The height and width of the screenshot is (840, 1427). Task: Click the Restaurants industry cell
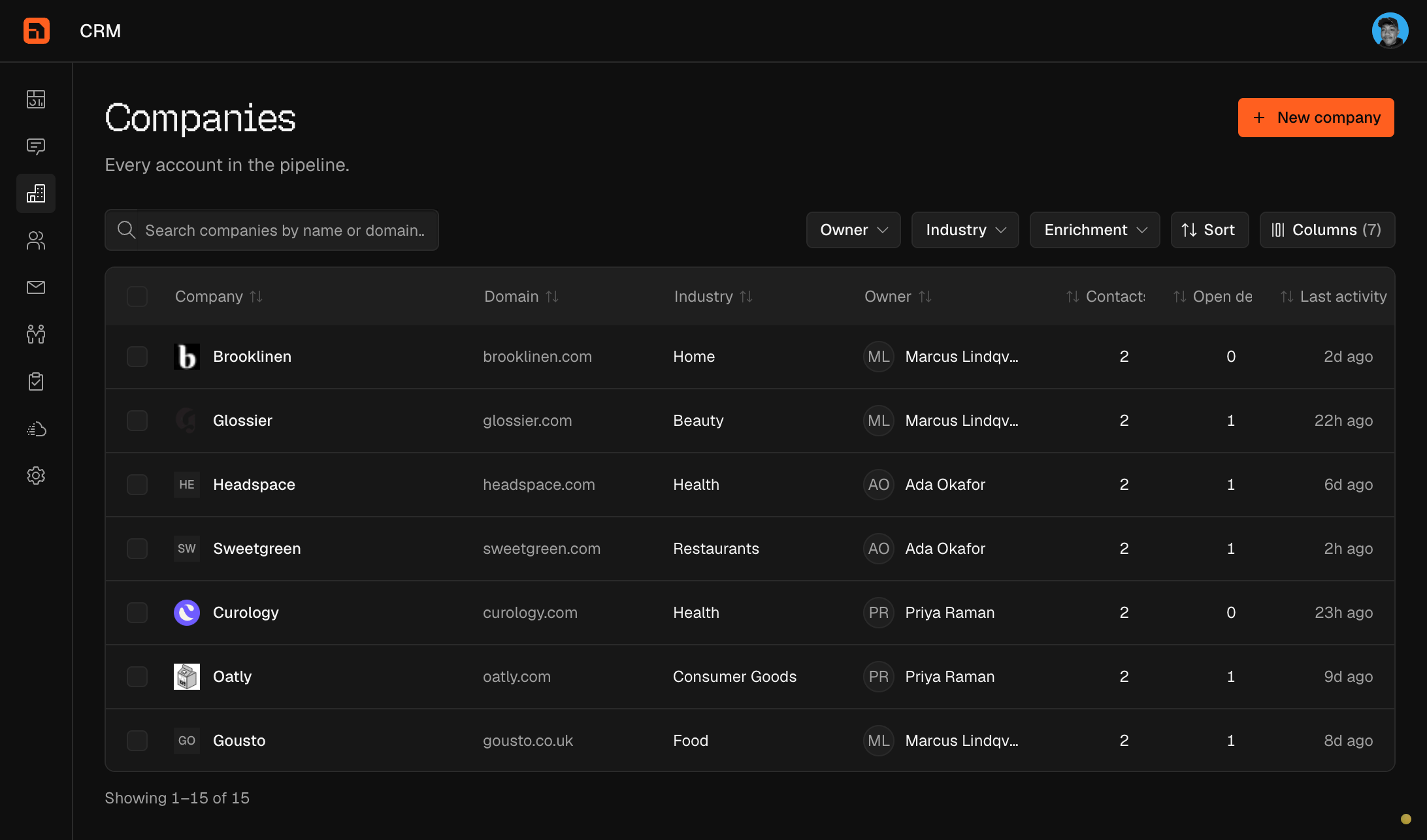716,549
